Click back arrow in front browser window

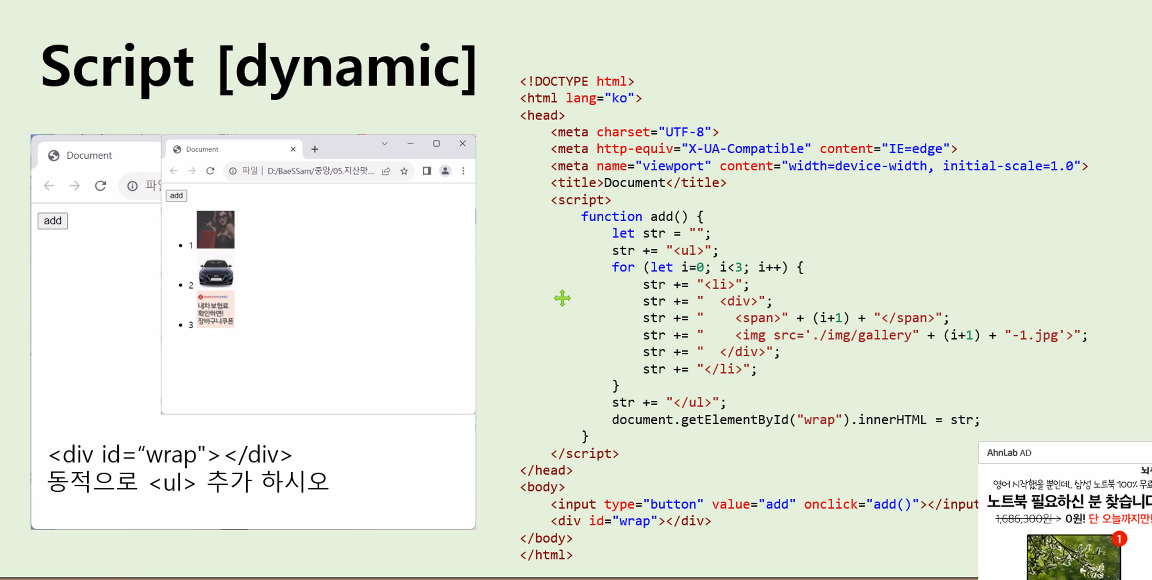tap(174, 171)
